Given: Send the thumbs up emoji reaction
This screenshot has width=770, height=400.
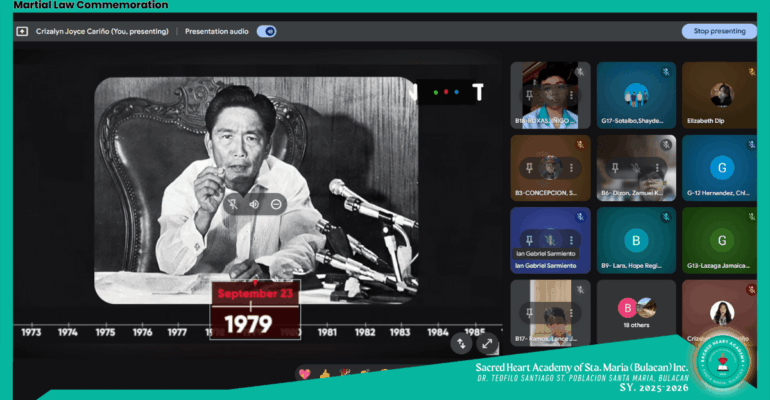Looking at the screenshot, I should [325, 375].
